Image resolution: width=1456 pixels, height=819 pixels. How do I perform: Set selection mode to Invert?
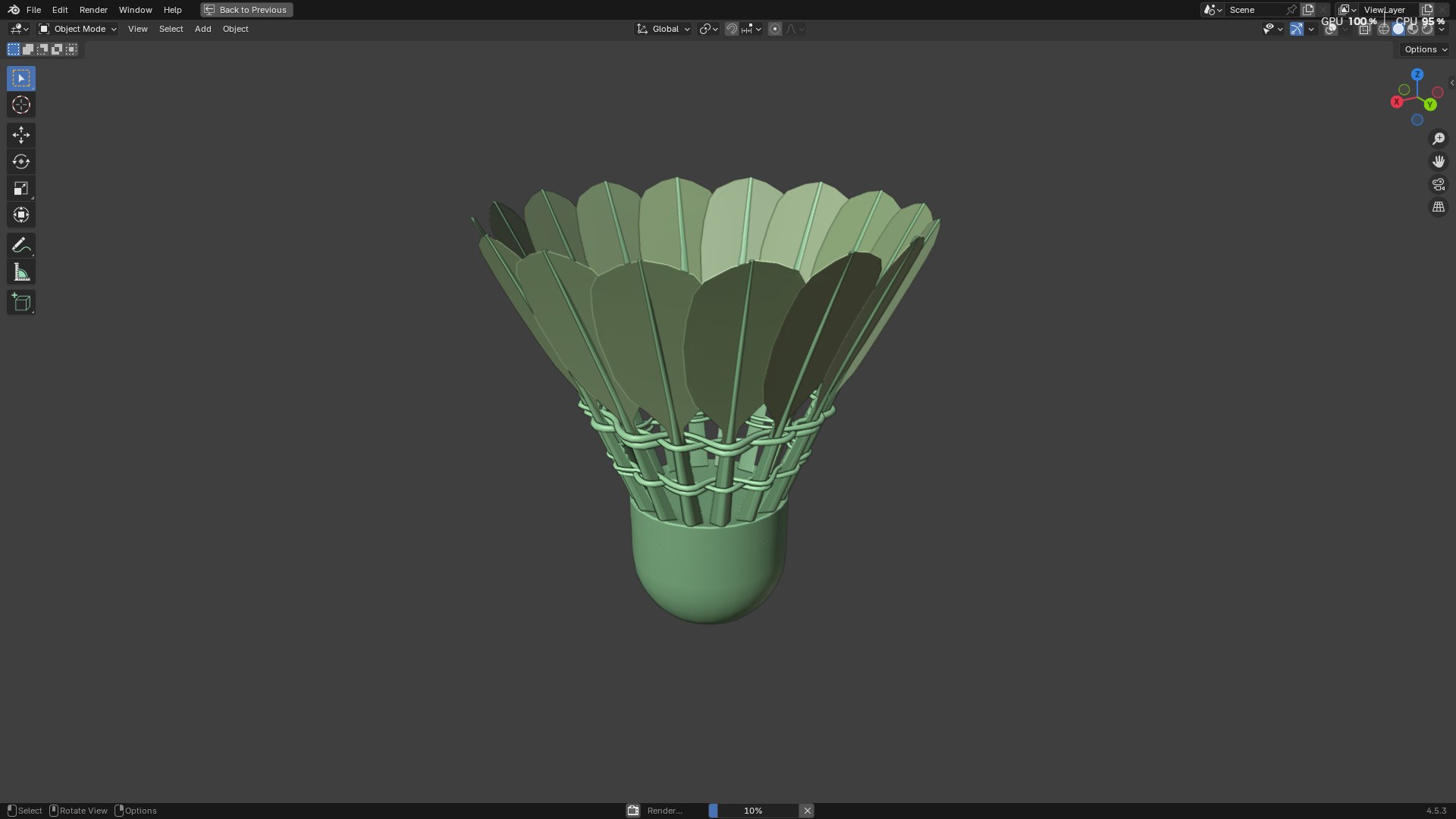(x=57, y=49)
